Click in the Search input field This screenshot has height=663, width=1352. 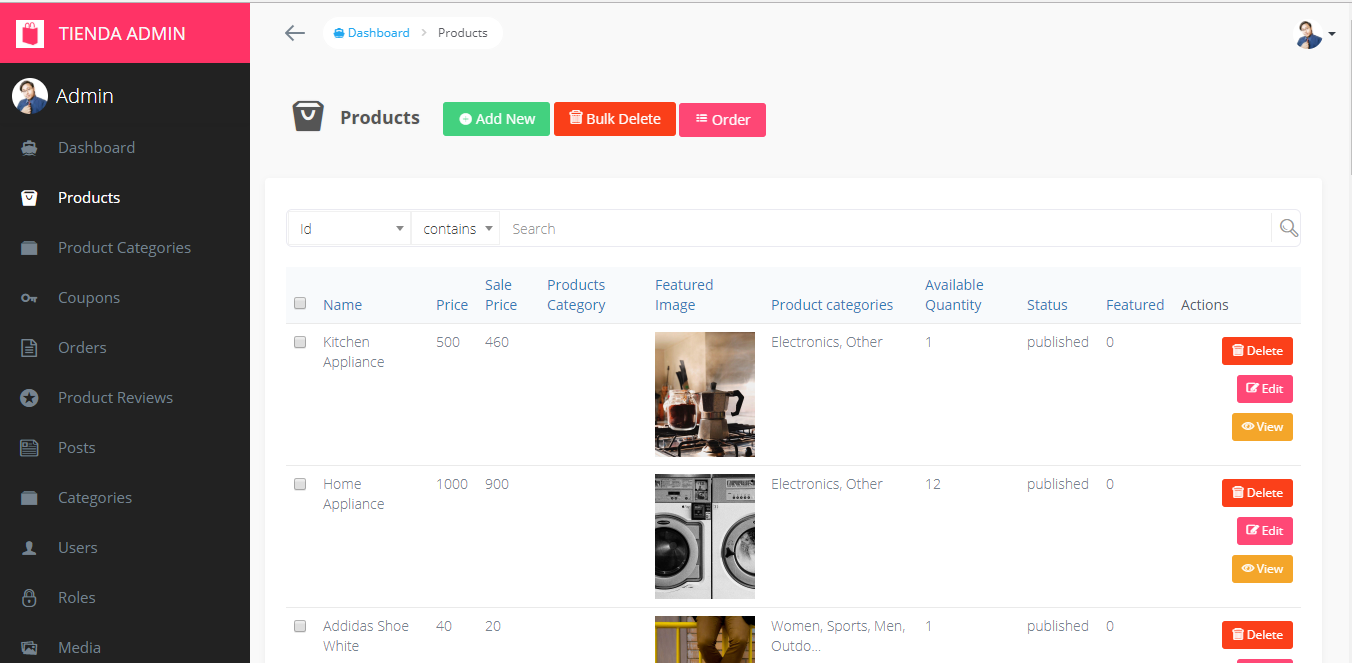click(x=885, y=229)
